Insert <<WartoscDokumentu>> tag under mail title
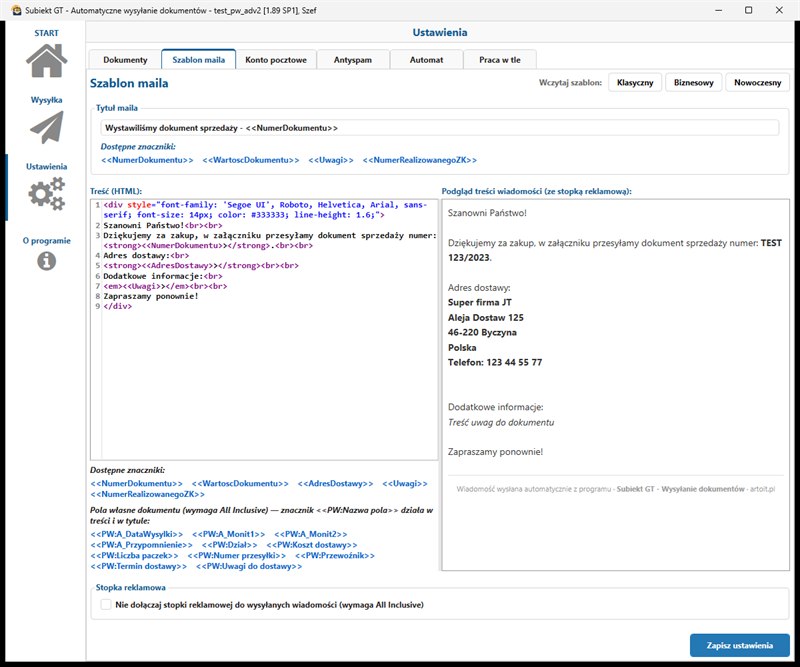Viewport: 800px width, 667px height. 251,160
